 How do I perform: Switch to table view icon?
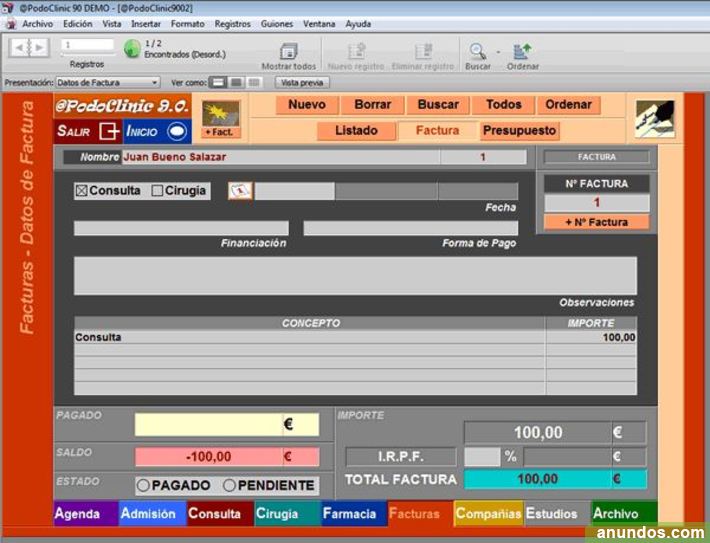254,82
